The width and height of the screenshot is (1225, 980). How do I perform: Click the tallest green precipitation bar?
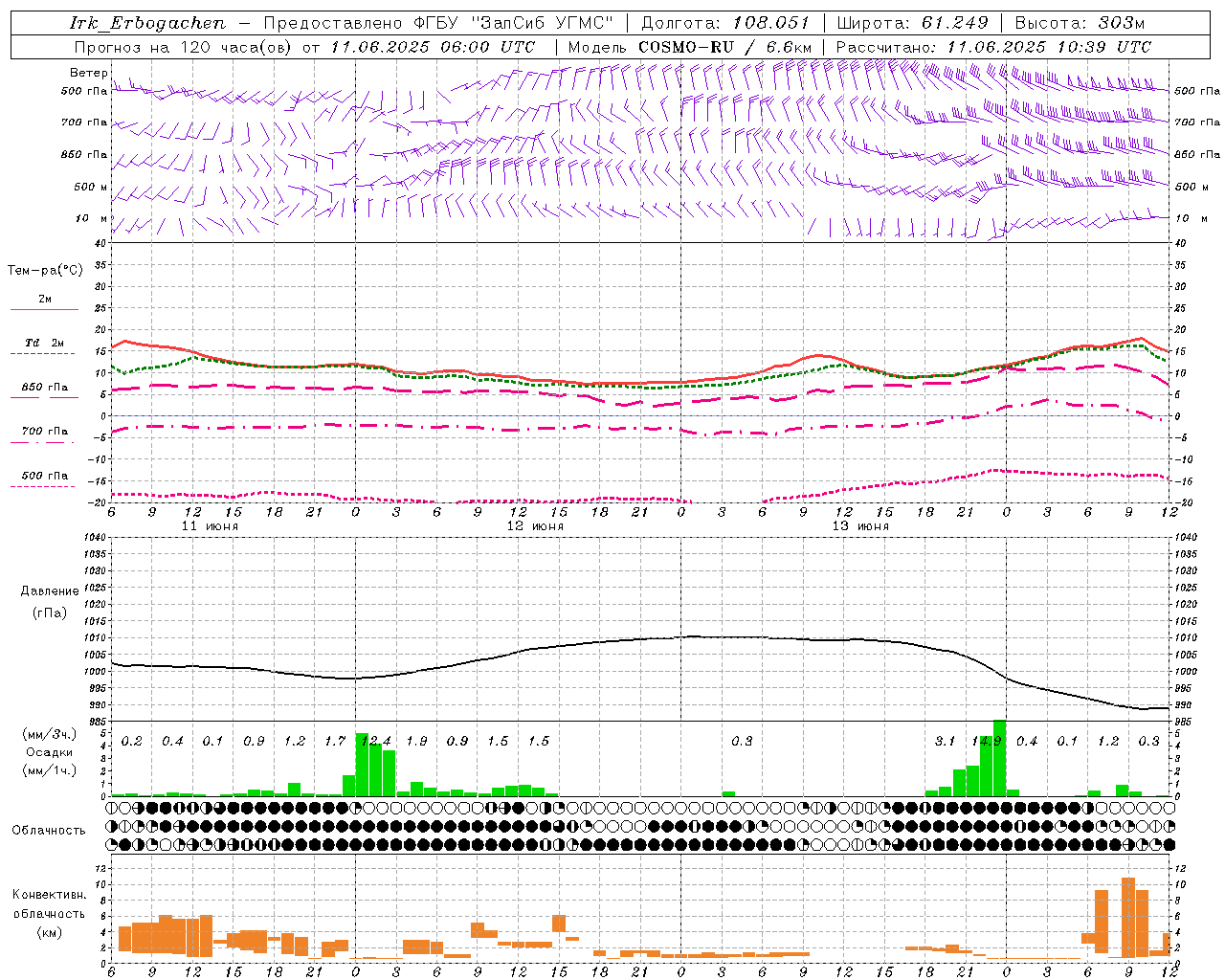[999, 758]
